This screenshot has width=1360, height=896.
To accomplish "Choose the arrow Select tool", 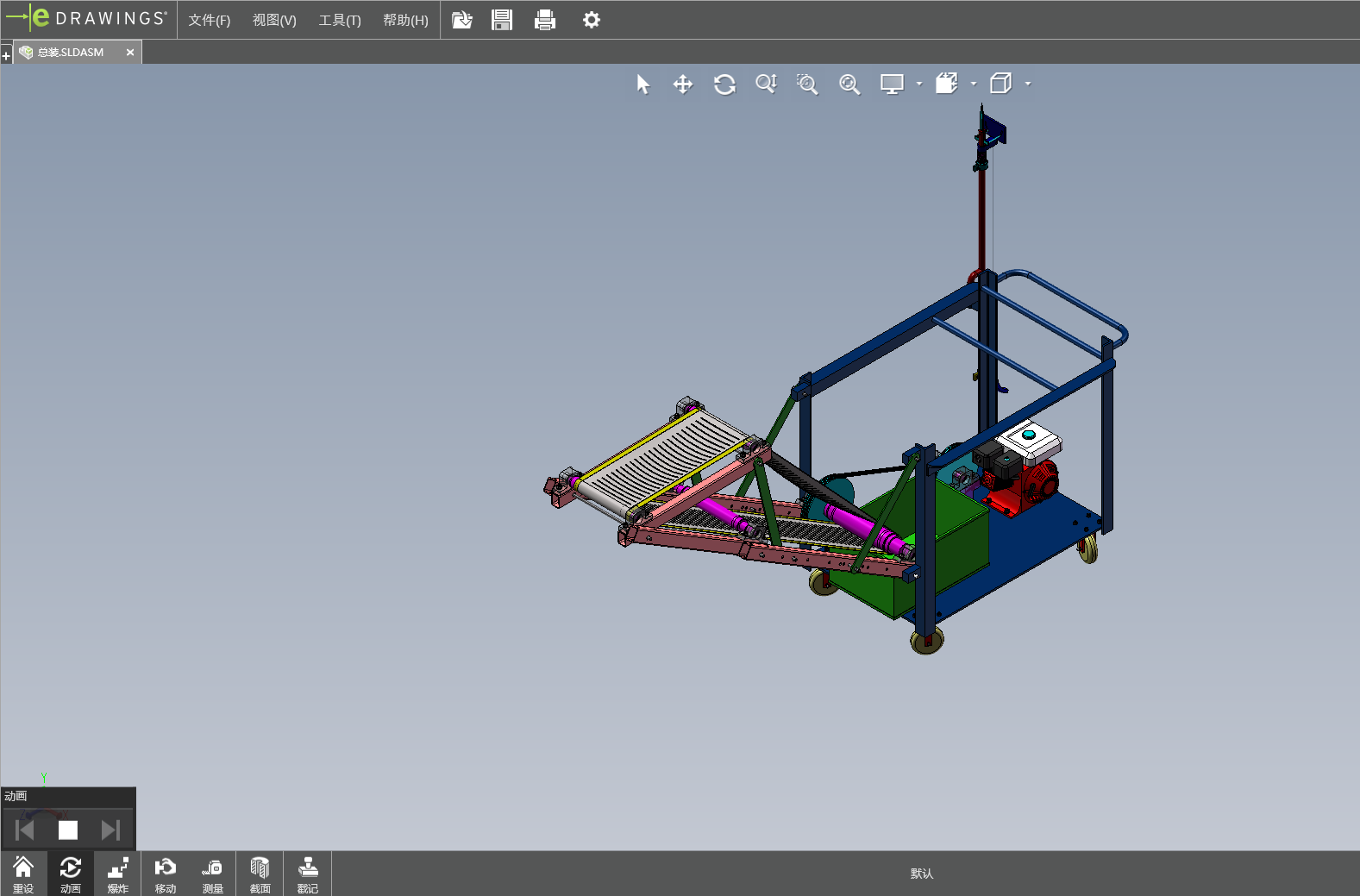I will pyautogui.click(x=642, y=85).
